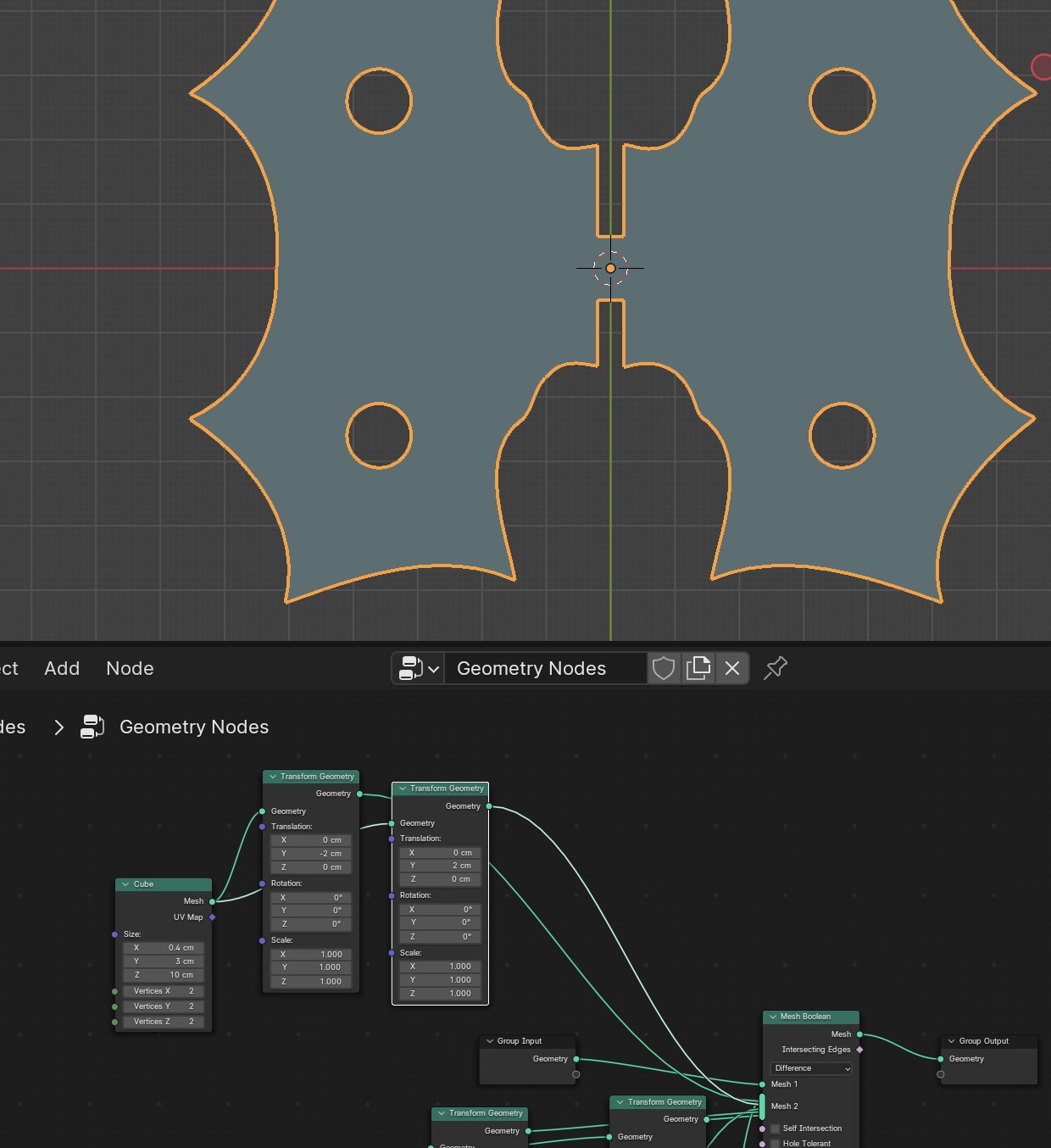Click Mesh Boolean Mesh 1 input socket
The image size is (1051, 1148).
point(763,1084)
